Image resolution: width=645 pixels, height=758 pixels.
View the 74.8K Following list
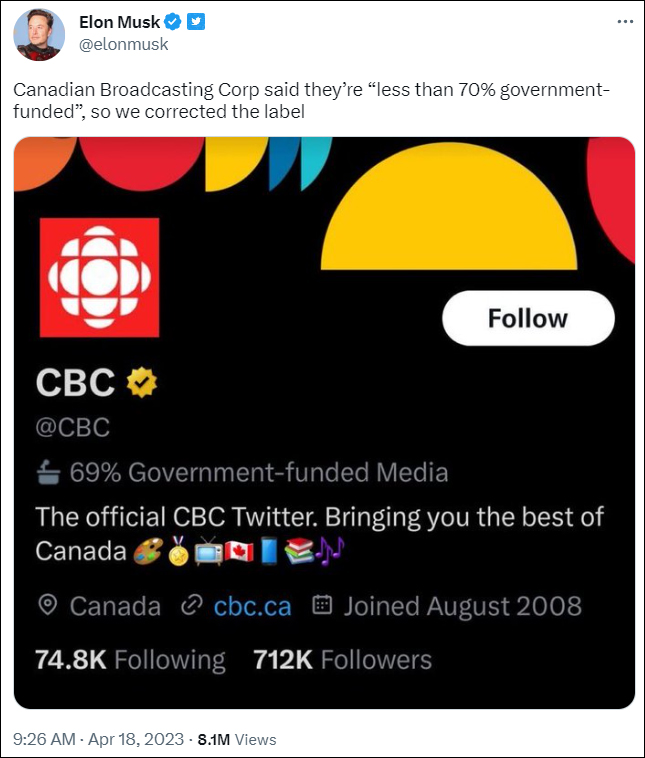click(130, 659)
